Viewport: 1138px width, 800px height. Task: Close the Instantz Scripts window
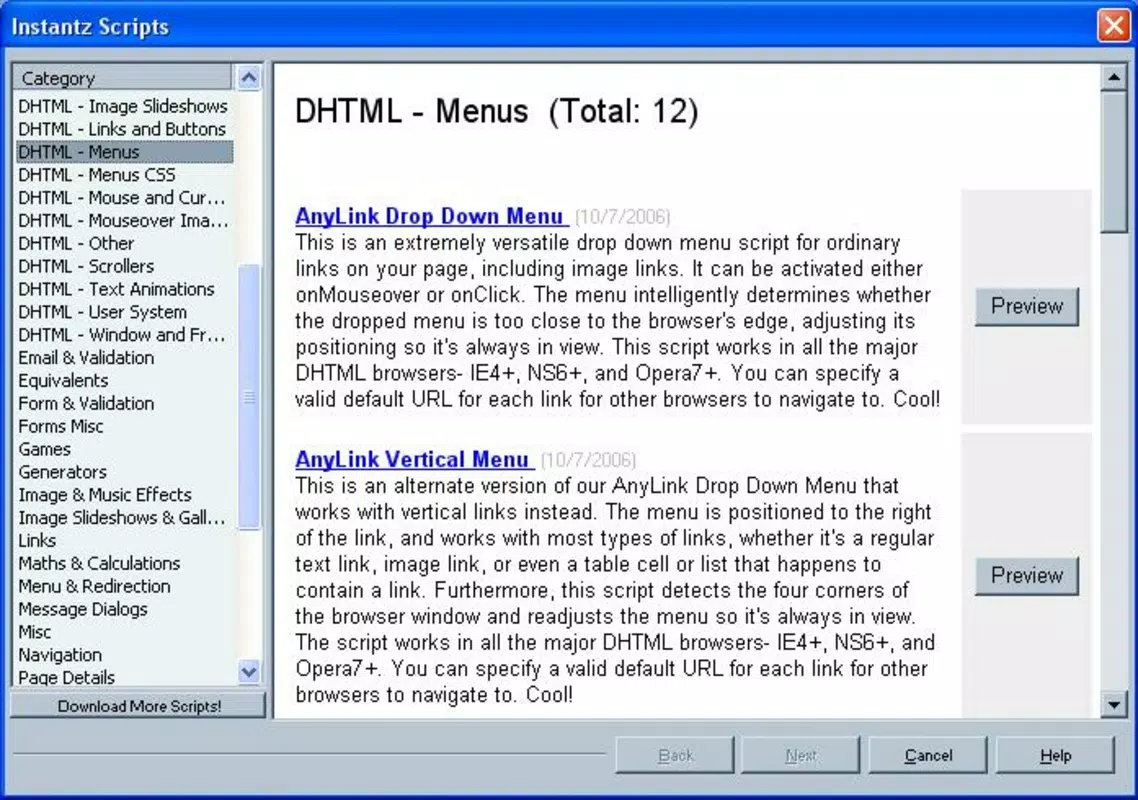pos(1113,26)
